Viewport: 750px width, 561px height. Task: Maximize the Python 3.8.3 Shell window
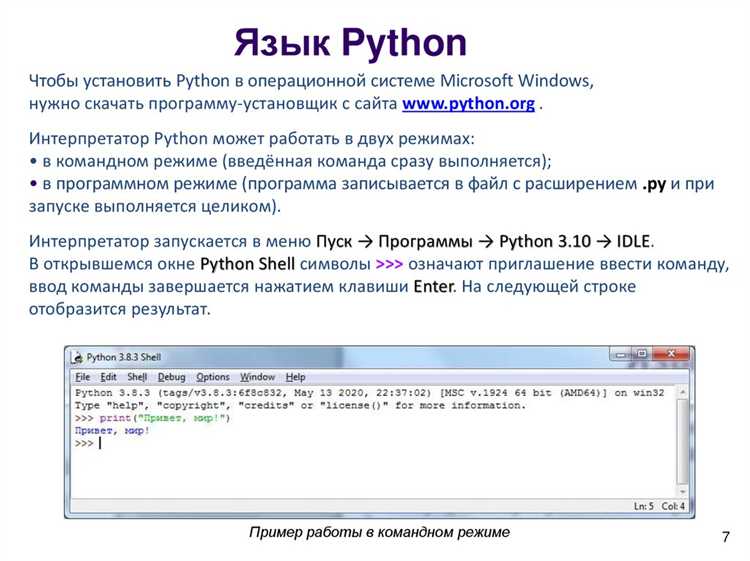coord(642,354)
